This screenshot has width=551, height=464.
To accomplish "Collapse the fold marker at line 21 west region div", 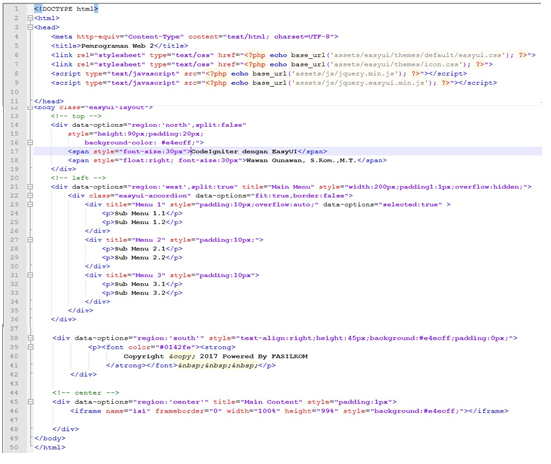I will 30,187.
